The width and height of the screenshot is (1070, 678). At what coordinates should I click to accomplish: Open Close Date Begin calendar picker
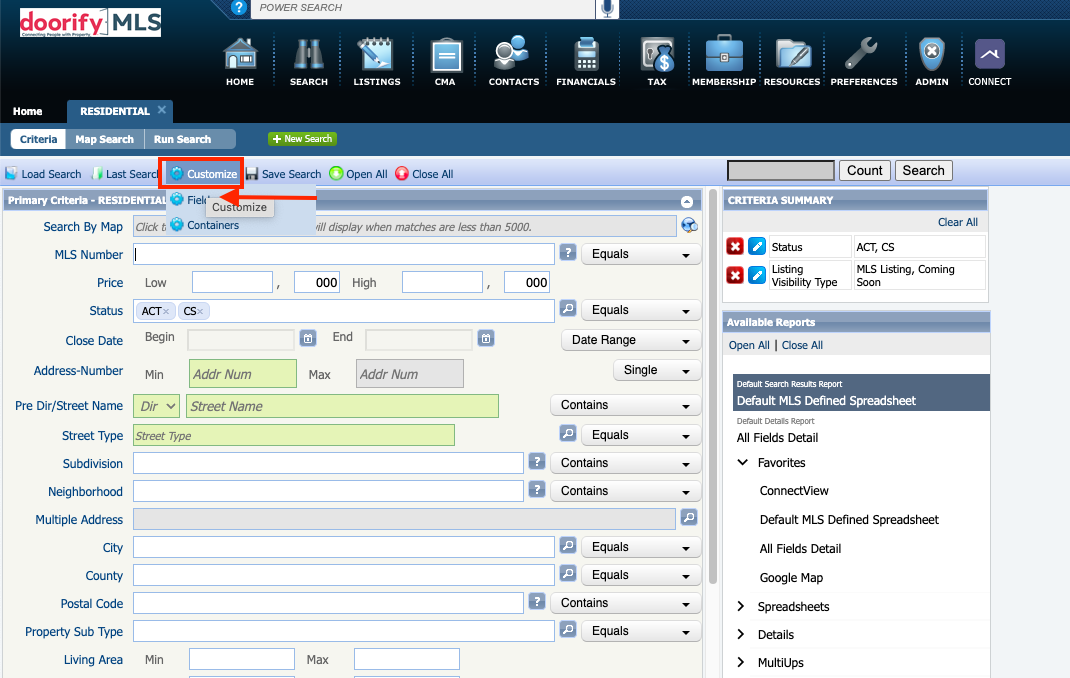[x=309, y=339]
